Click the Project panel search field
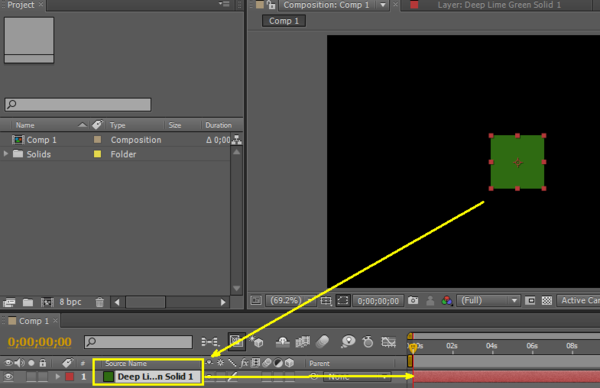The image size is (600, 388). [78, 104]
